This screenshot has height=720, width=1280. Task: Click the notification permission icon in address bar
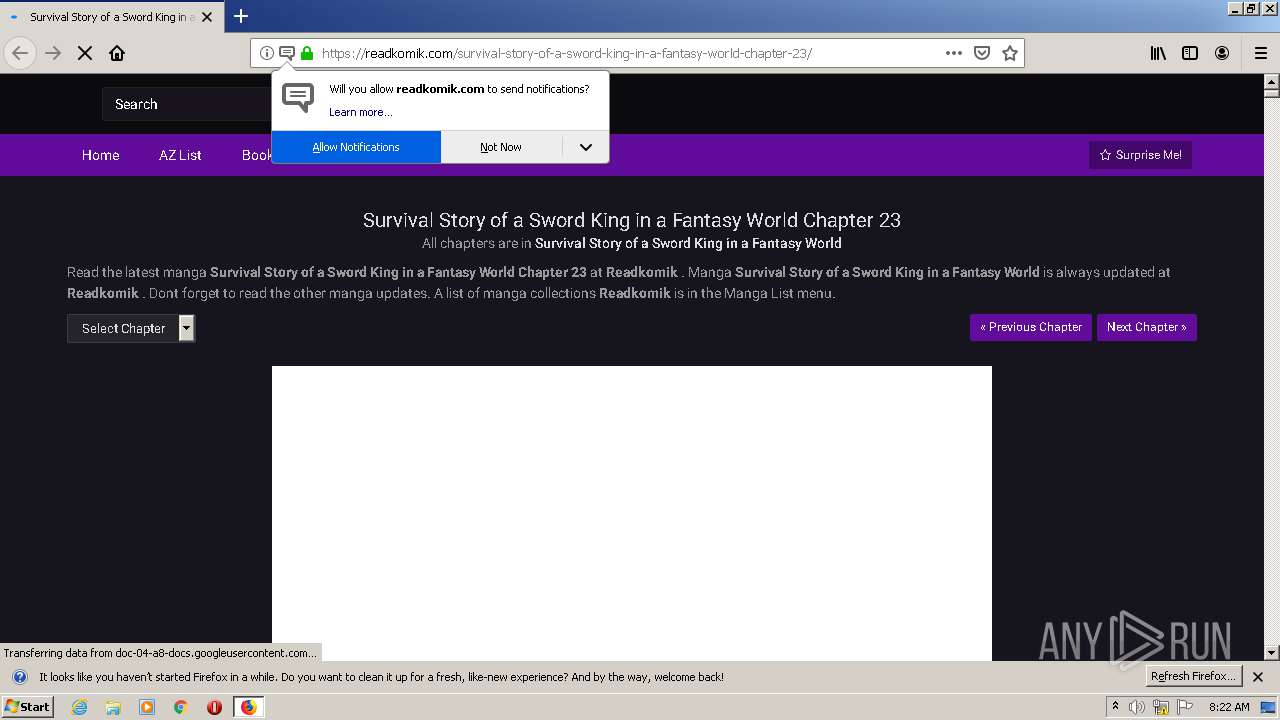[x=286, y=53]
